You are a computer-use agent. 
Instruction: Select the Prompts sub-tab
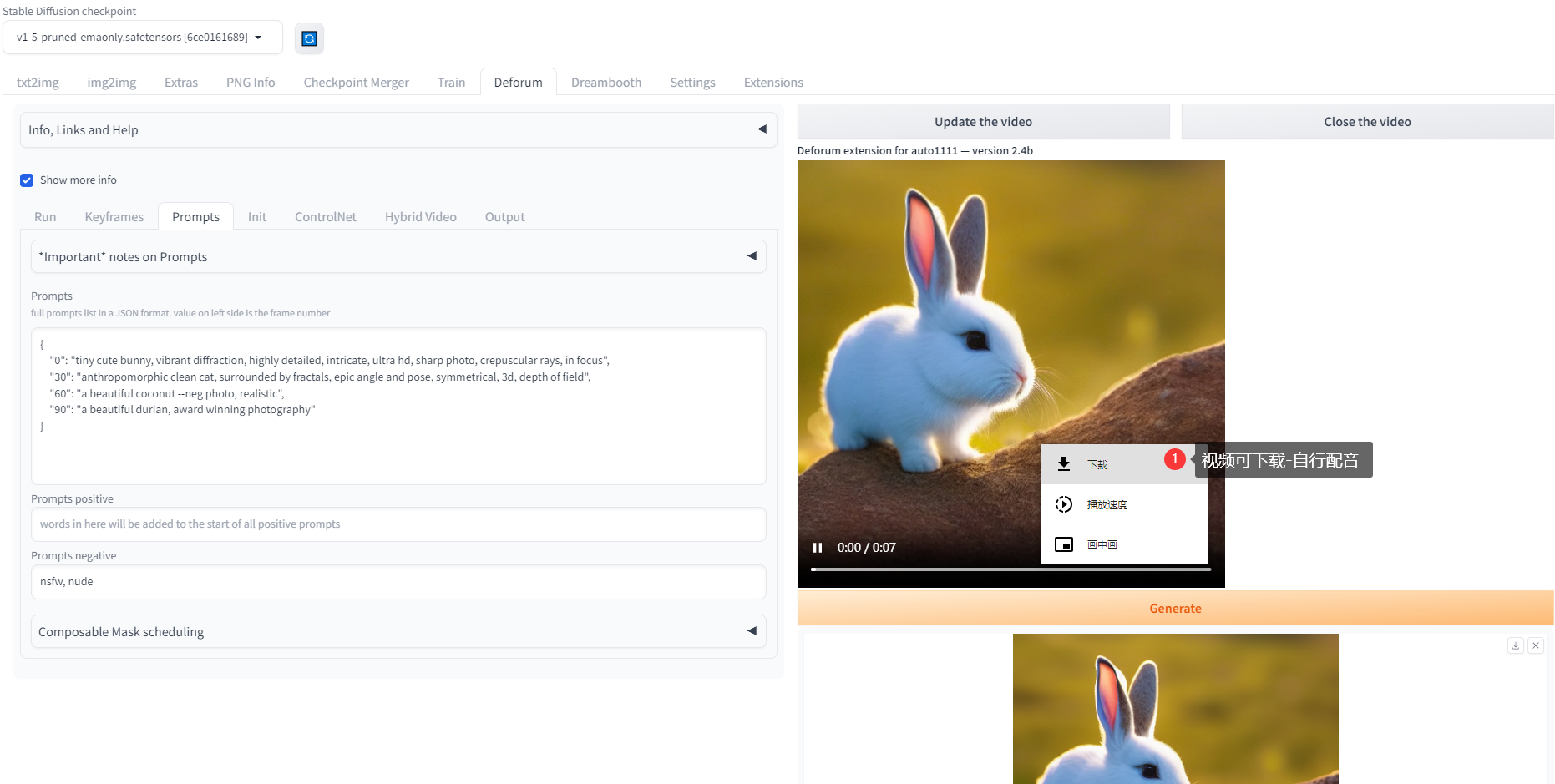(x=196, y=217)
